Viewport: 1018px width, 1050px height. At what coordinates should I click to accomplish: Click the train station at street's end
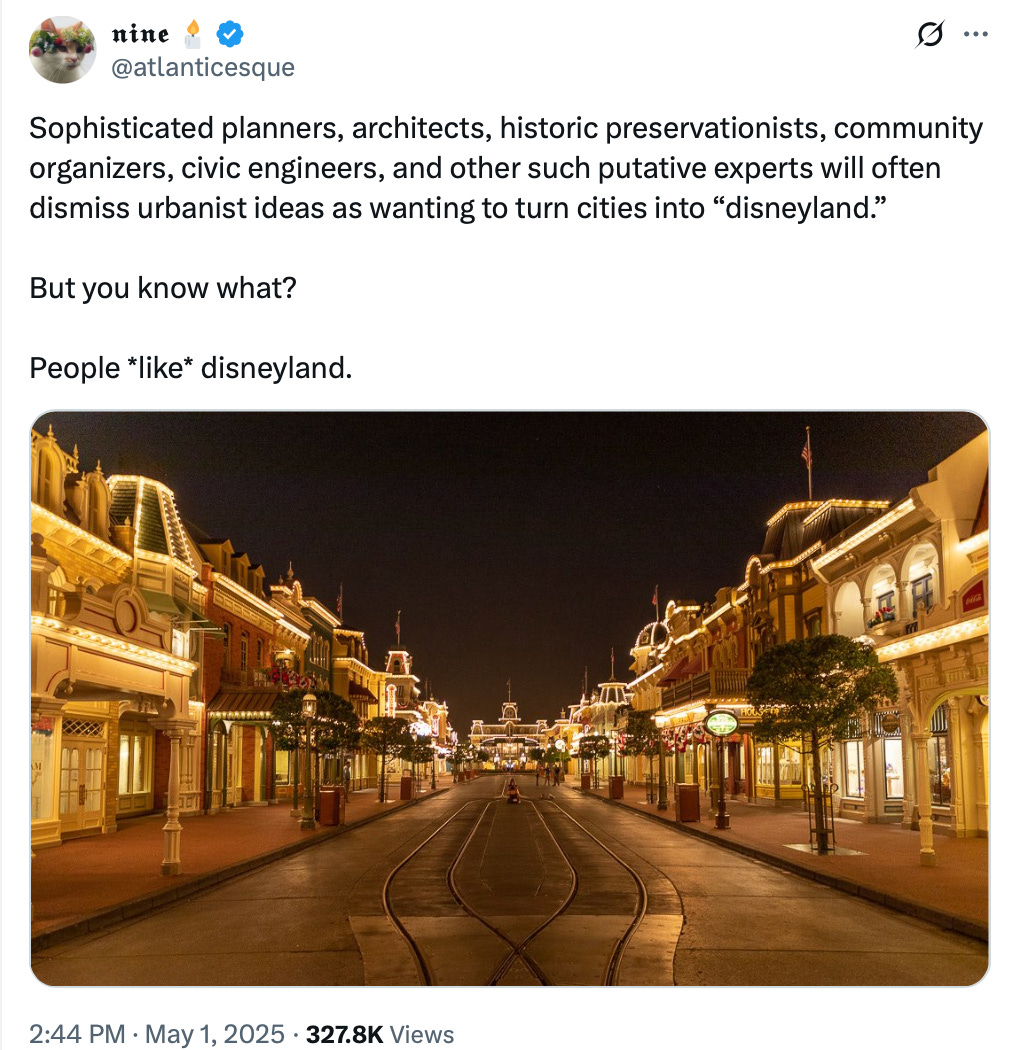point(509,731)
